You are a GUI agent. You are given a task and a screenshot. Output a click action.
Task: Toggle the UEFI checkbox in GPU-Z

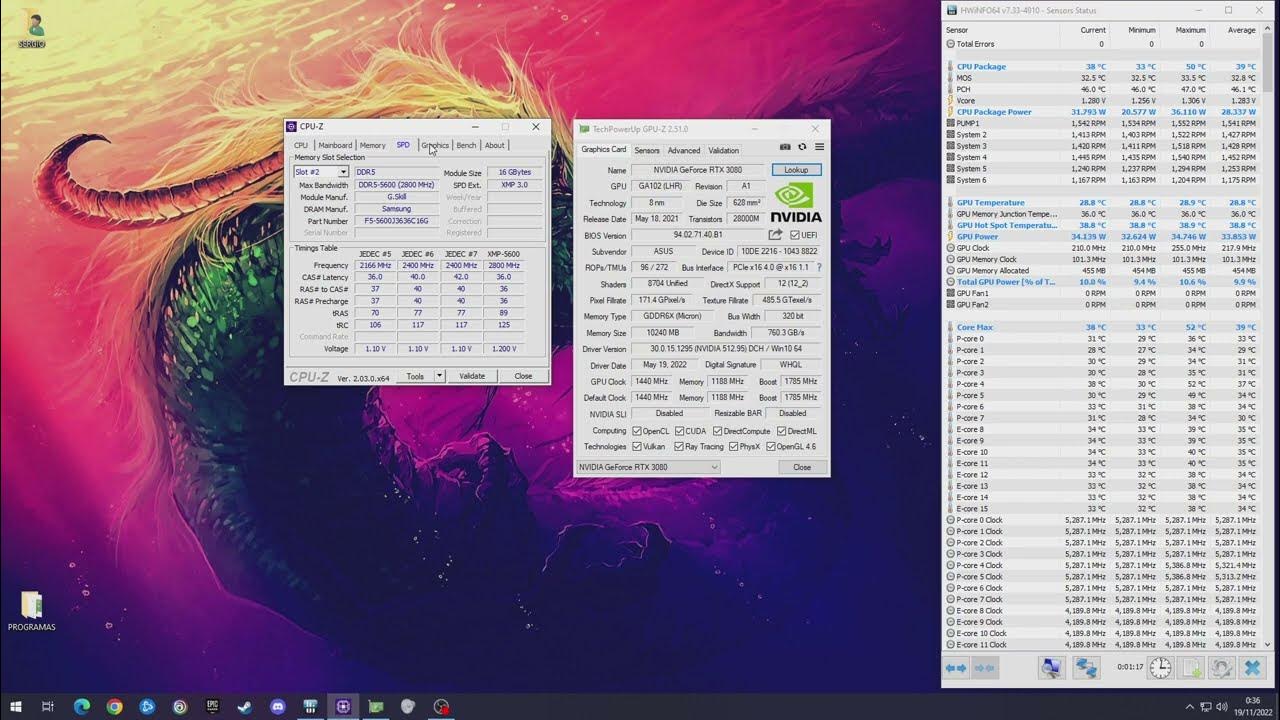[x=795, y=235]
